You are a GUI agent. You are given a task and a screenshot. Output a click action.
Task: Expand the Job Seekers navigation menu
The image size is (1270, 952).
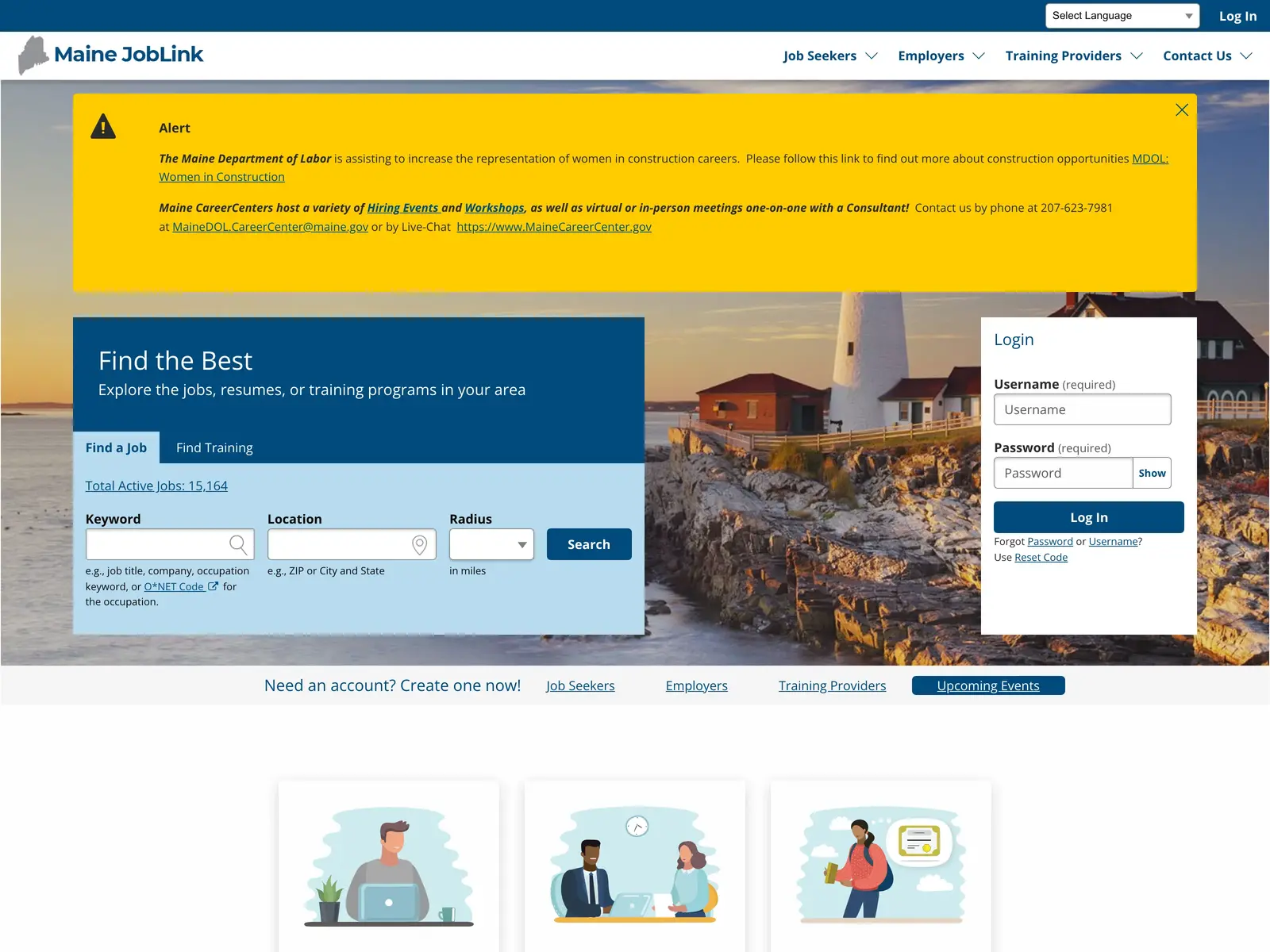click(830, 56)
